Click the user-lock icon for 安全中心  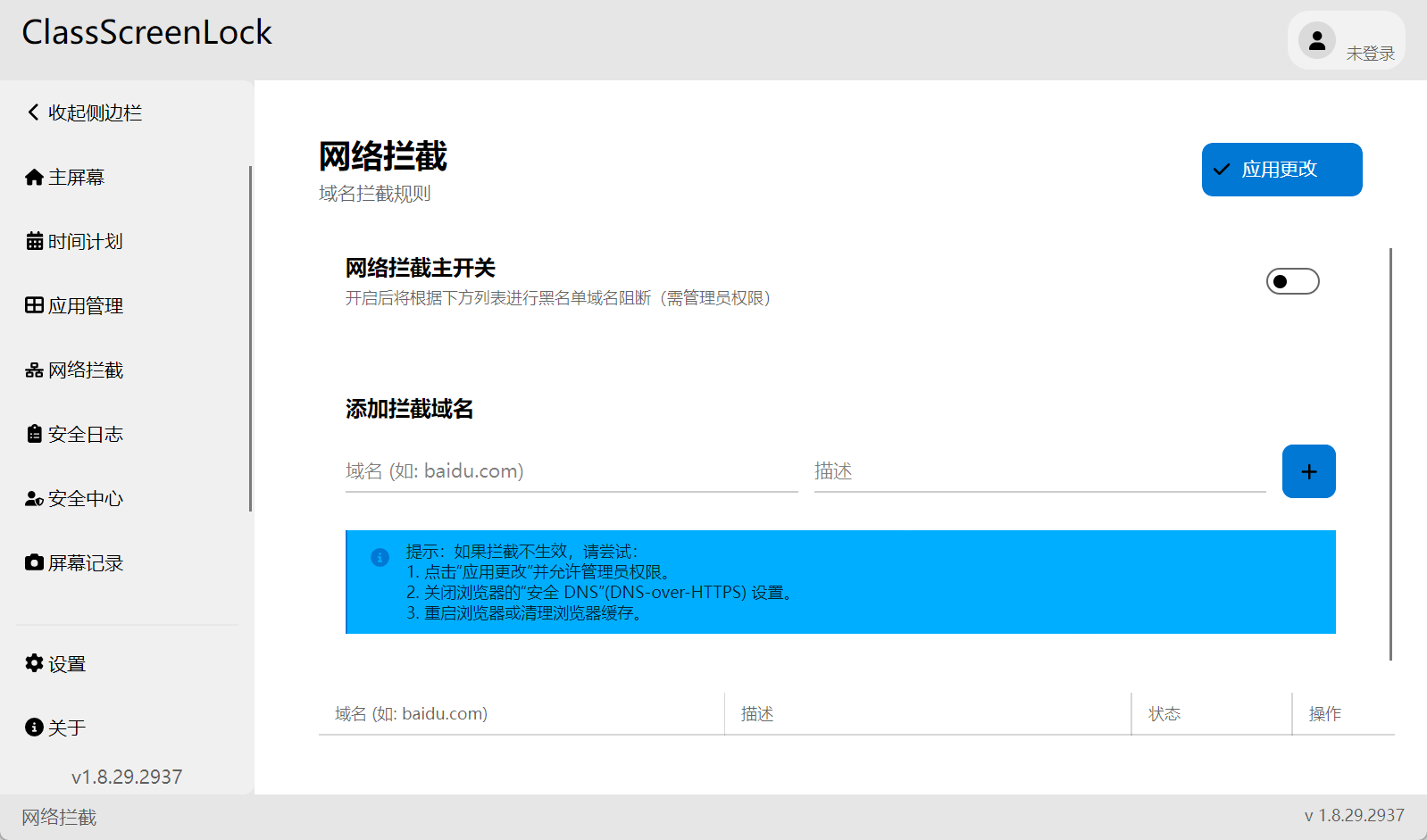pyautogui.click(x=34, y=498)
